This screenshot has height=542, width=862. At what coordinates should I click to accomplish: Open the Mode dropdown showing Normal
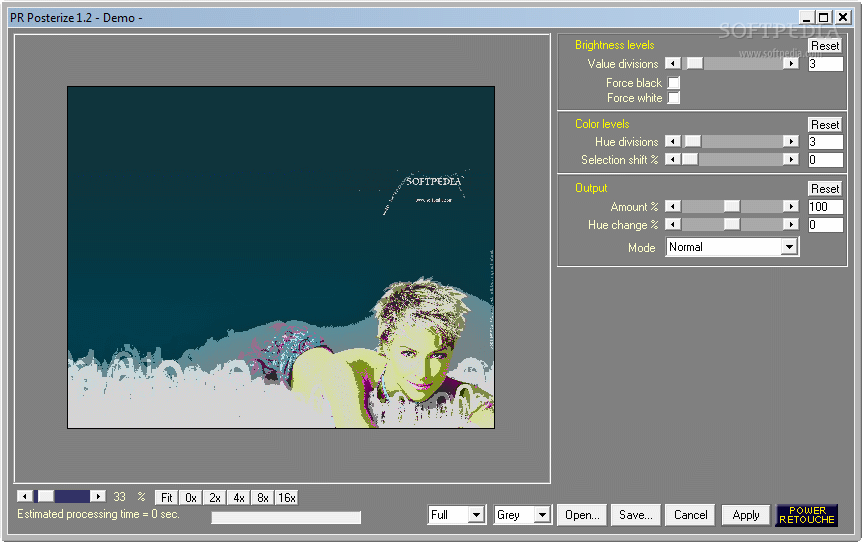point(732,247)
